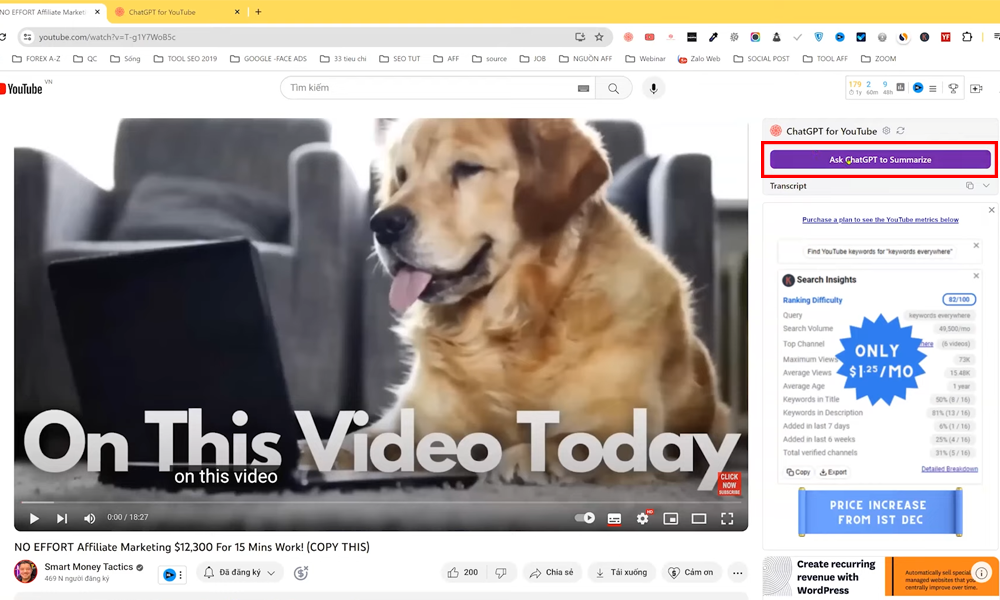Enable miniplayer mode icon
The image size is (1000, 600).
coord(671,518)
